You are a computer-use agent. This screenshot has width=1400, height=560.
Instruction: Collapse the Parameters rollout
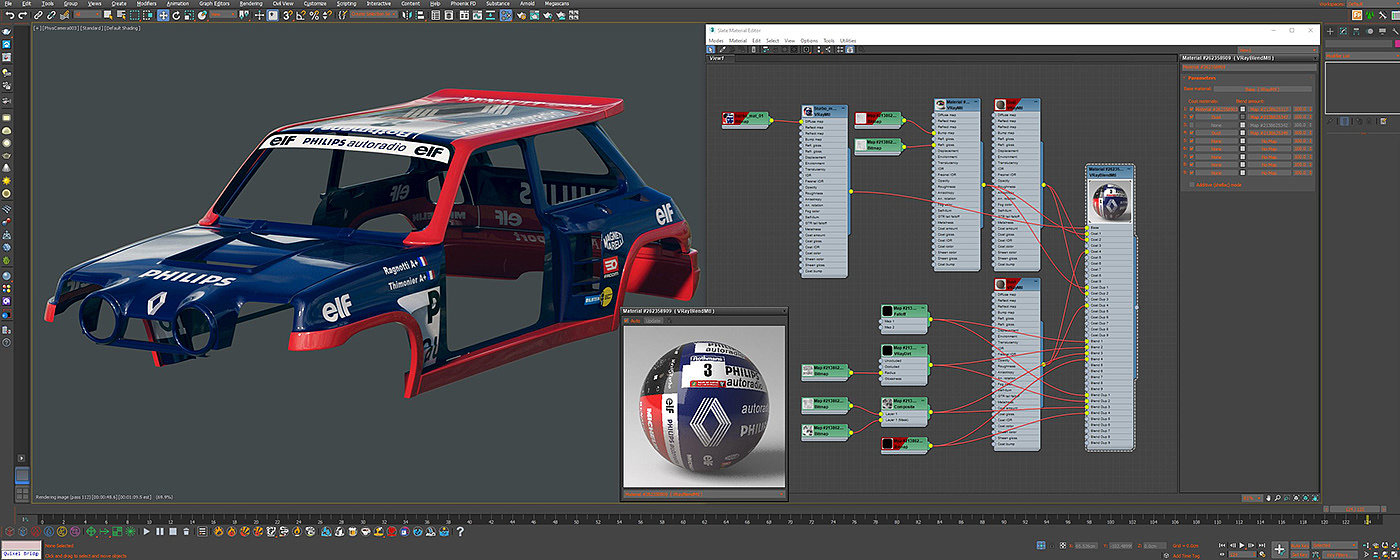click(x=1203, y=77)
